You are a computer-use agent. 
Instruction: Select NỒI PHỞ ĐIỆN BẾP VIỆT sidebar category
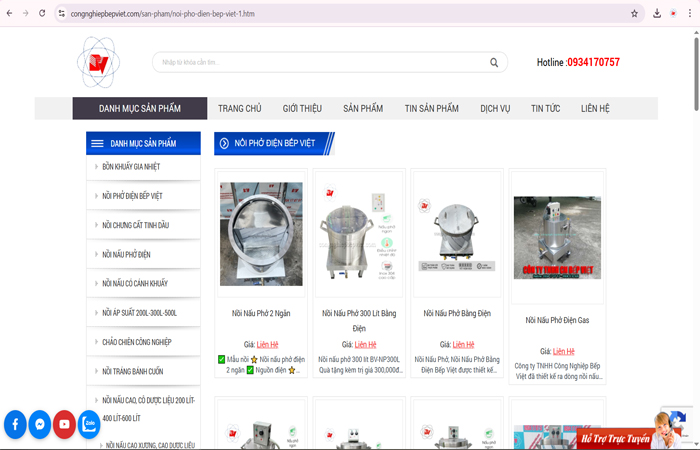point(143,196)
